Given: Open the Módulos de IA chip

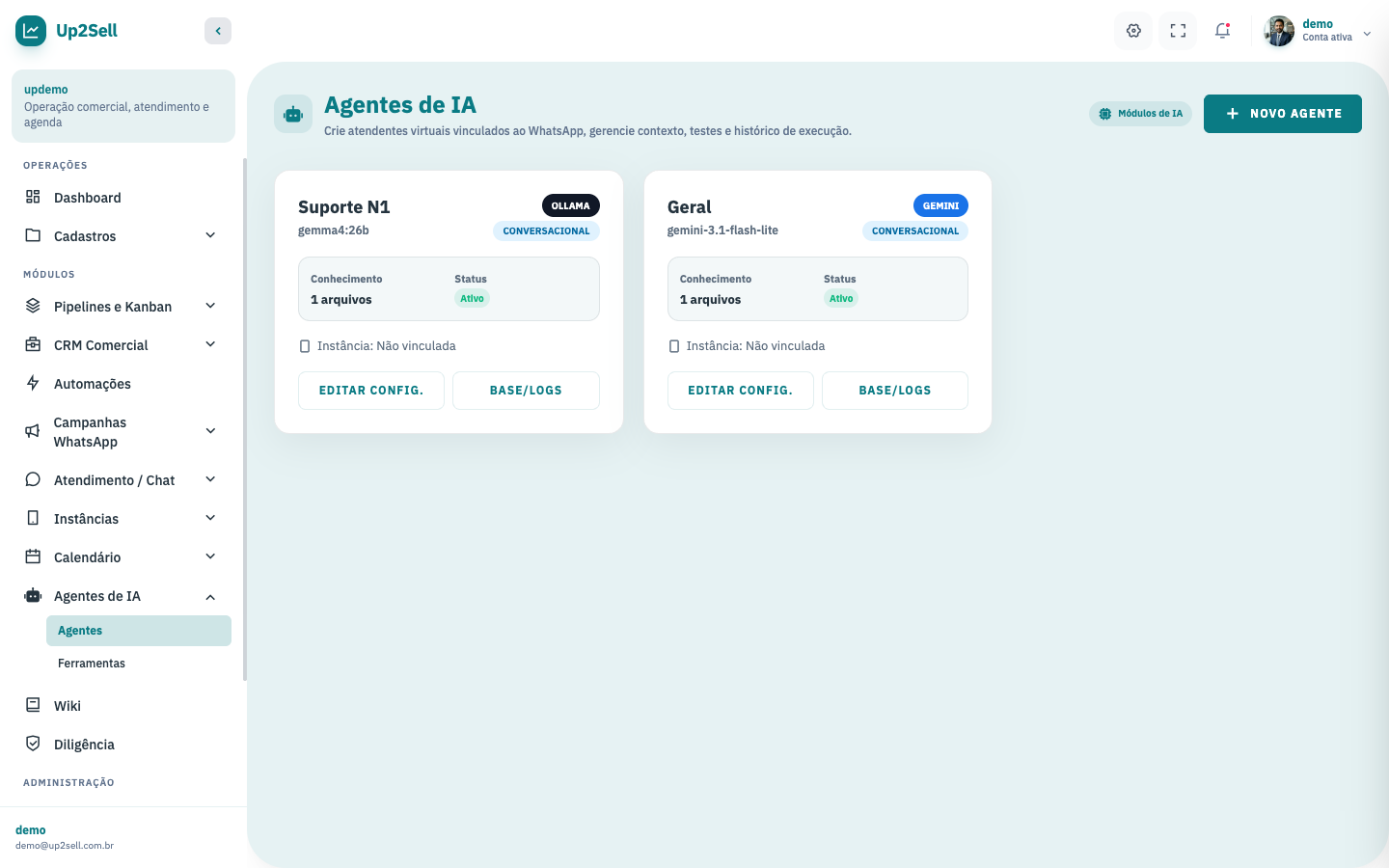Looking at the screenshot, I should click(1140, 114).
